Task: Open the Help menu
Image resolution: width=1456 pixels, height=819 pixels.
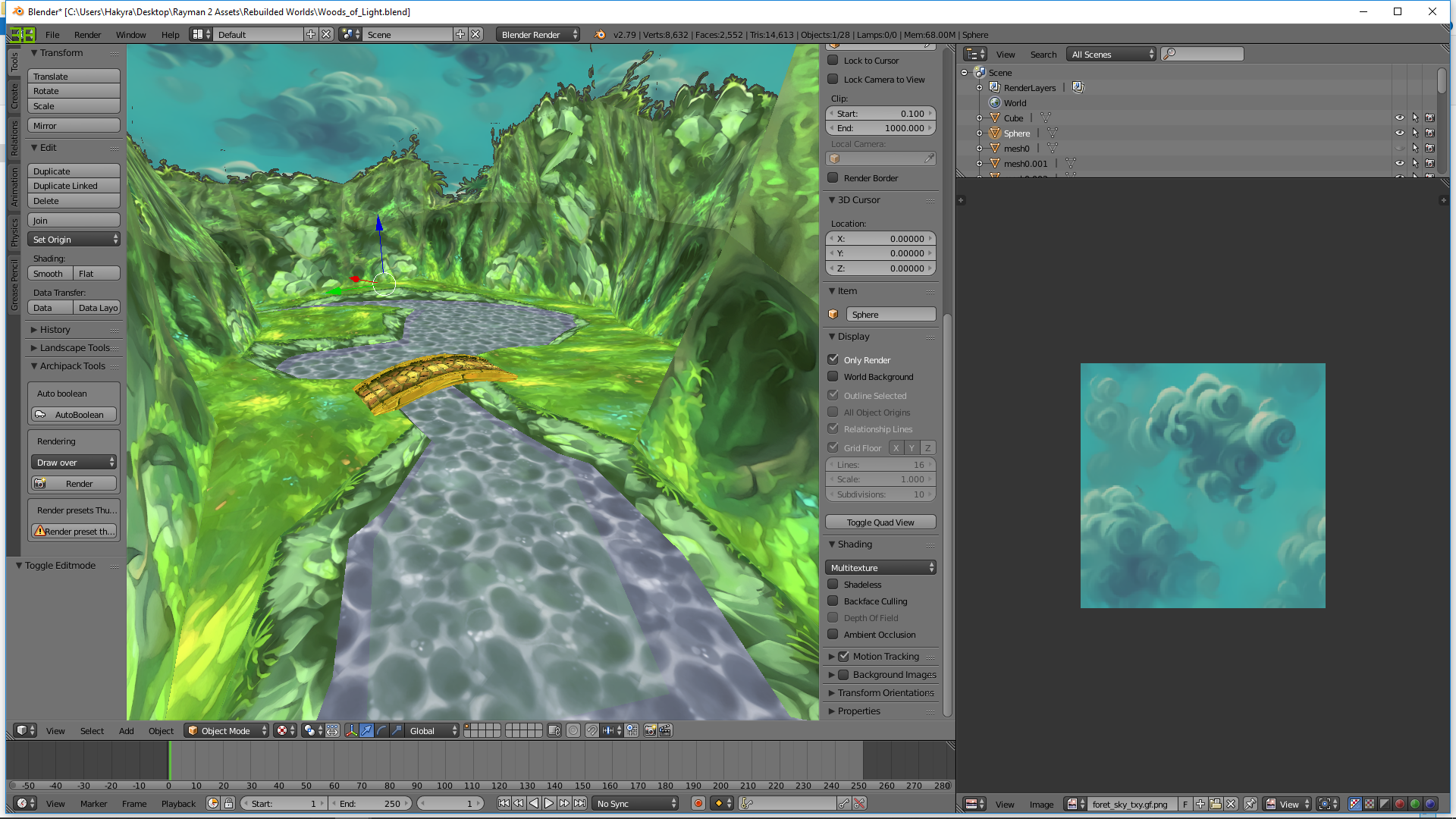Action: click(170, 34)
